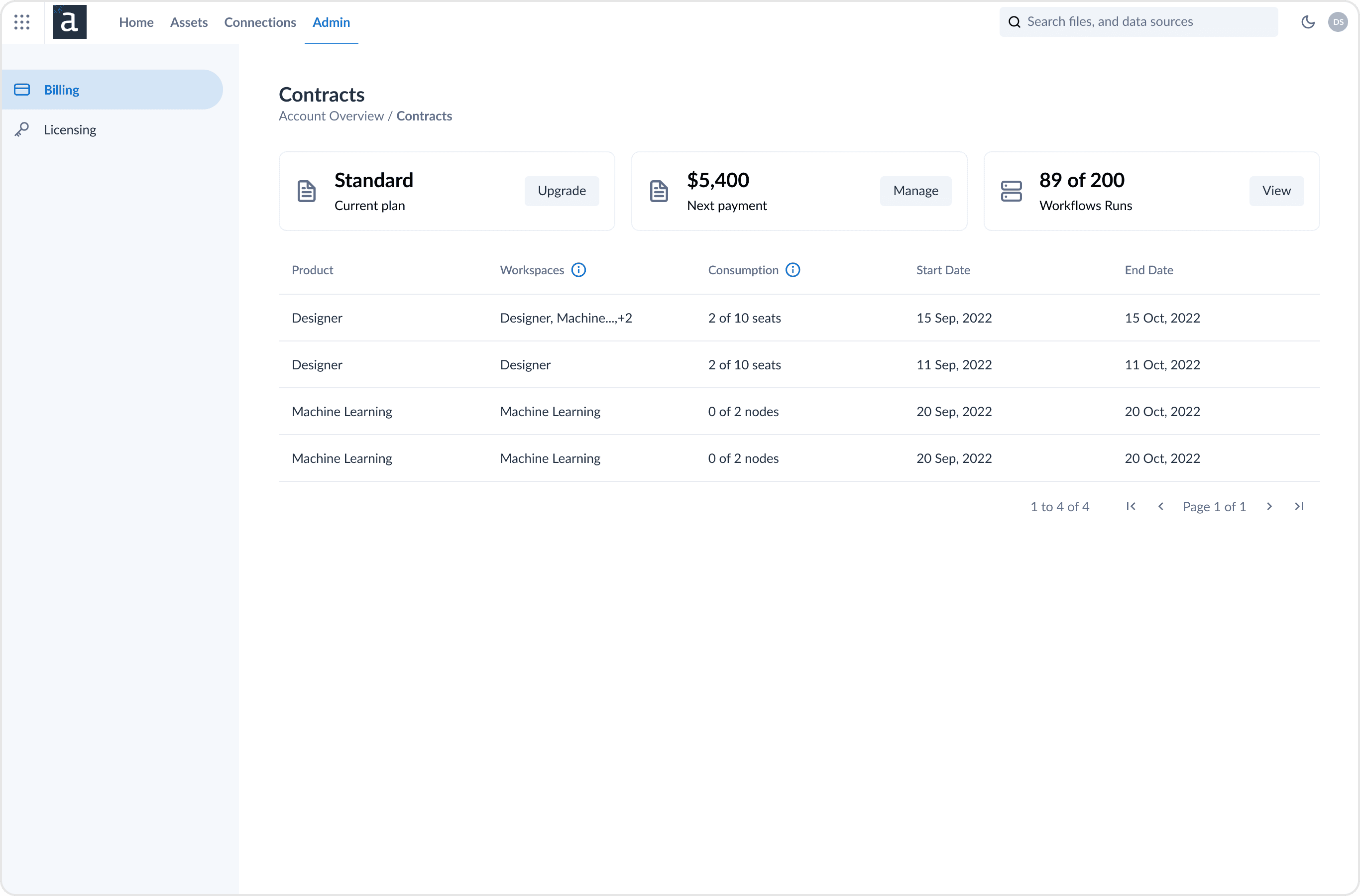Image resolution: width=1360 pixels, height=896 pixels.
Task: Open the DS user avatar menu
Action: (x=1338, y=22)
